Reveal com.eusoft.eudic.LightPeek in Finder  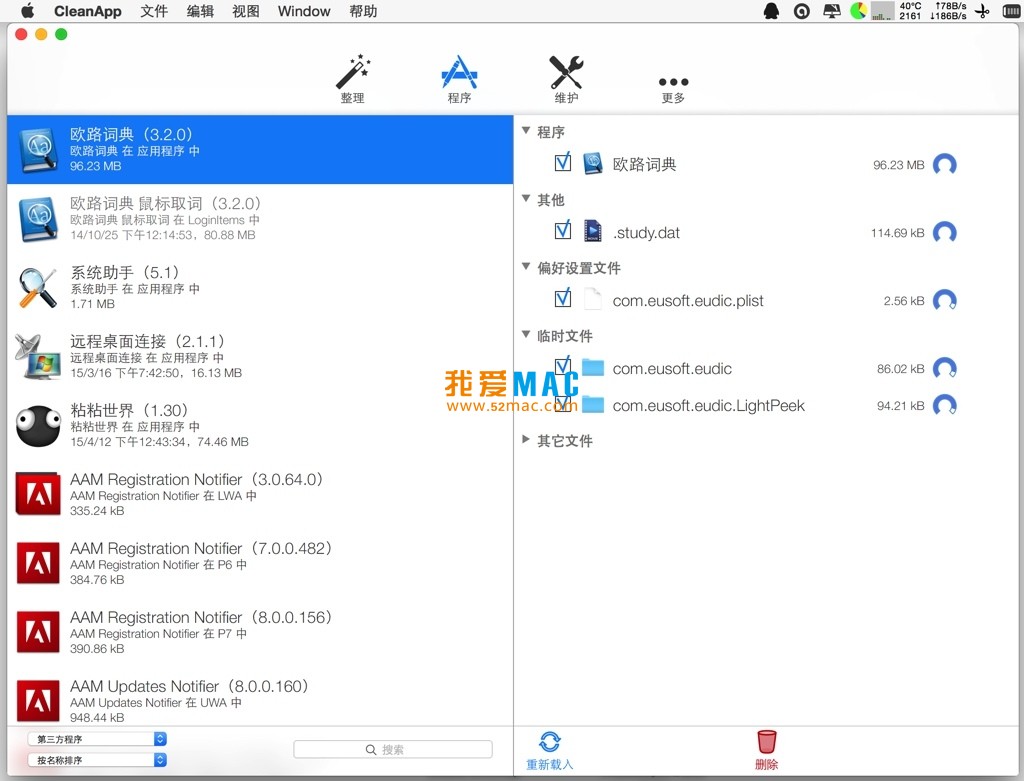tap(945, 406)
